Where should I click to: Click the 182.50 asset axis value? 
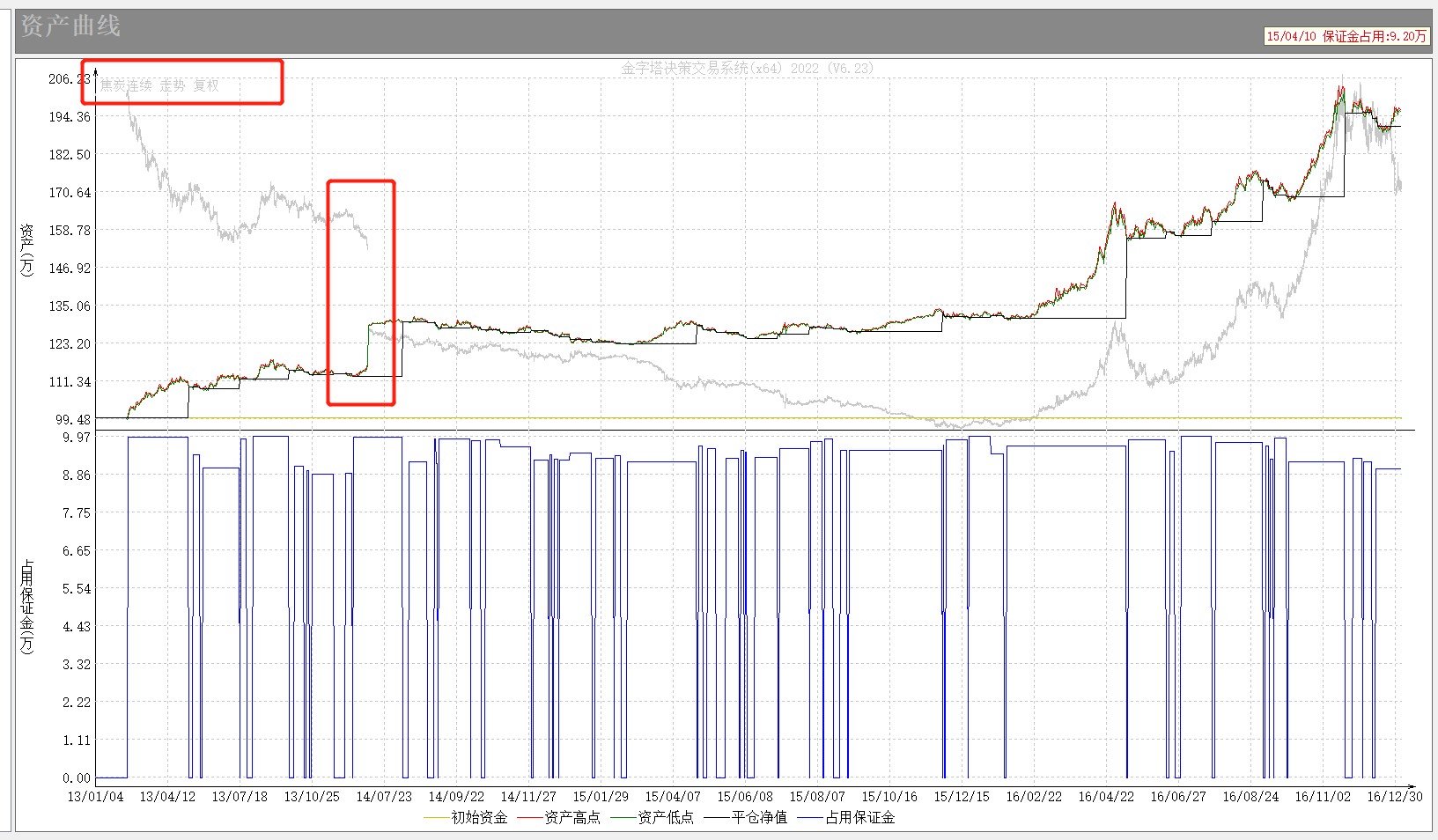tap(70, 155)
